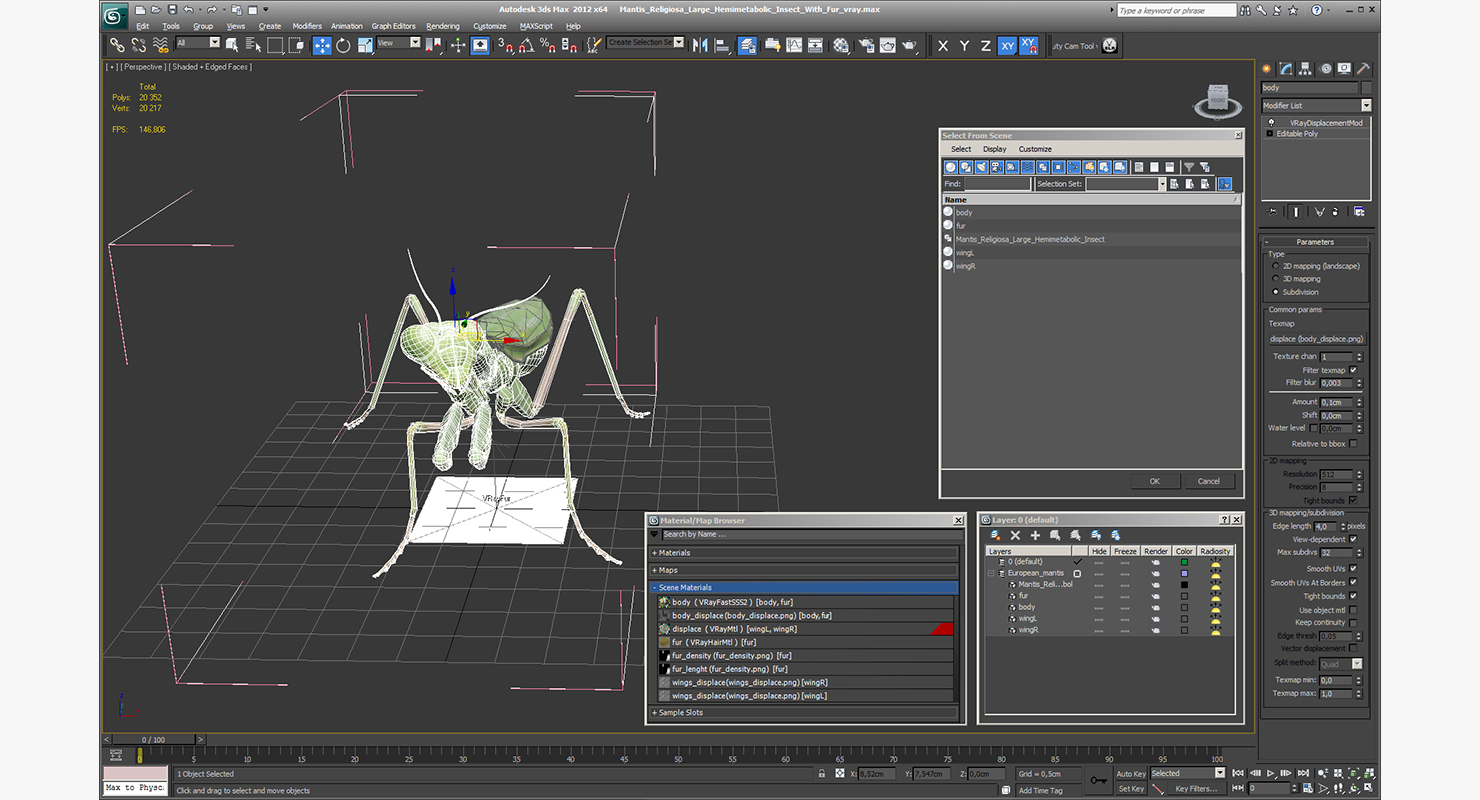Click the Set Key key icon
This screenshot has width=1480, height=800.
(x=1098, y=780)
